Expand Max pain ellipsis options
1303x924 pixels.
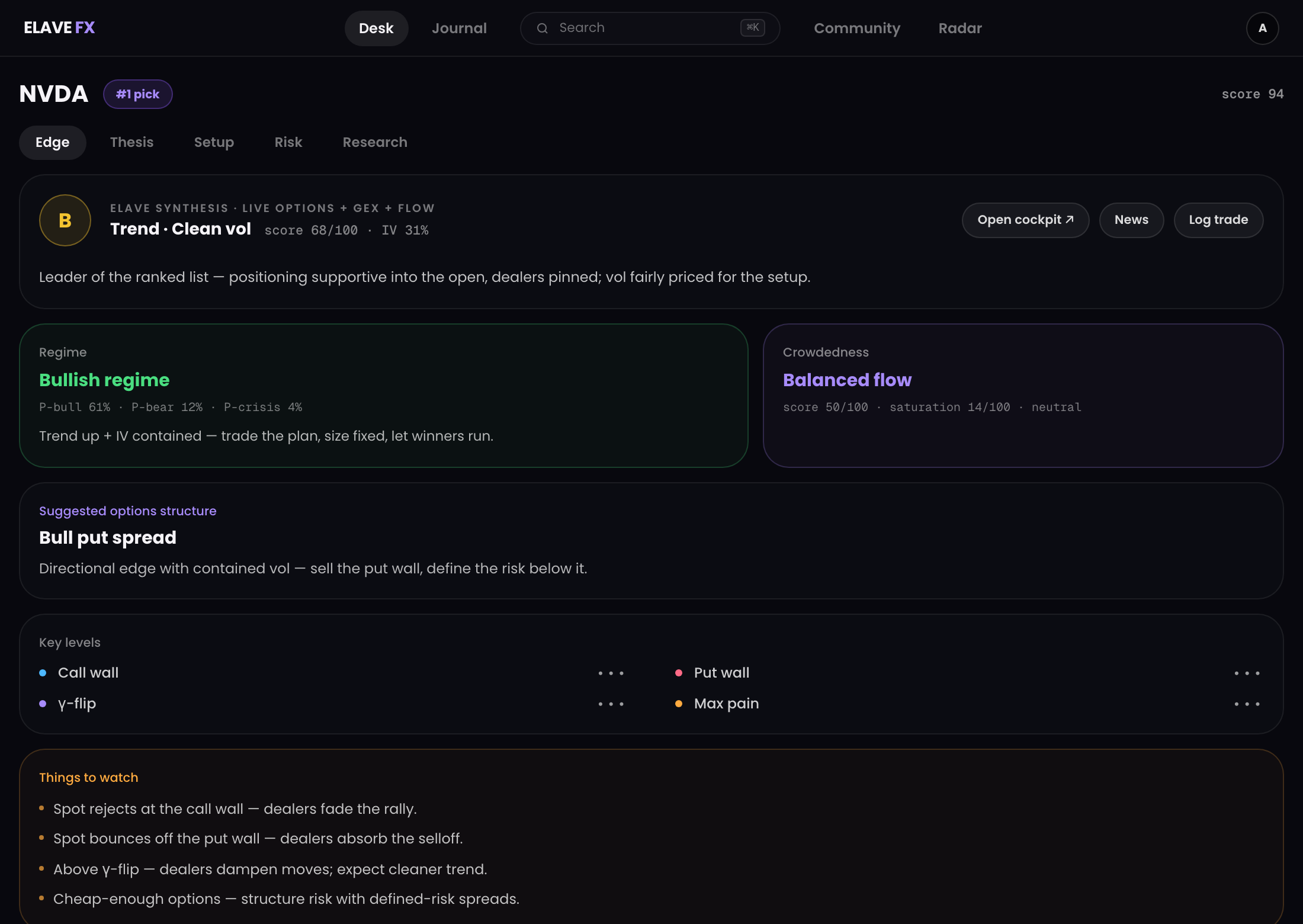click(1247, 704)
